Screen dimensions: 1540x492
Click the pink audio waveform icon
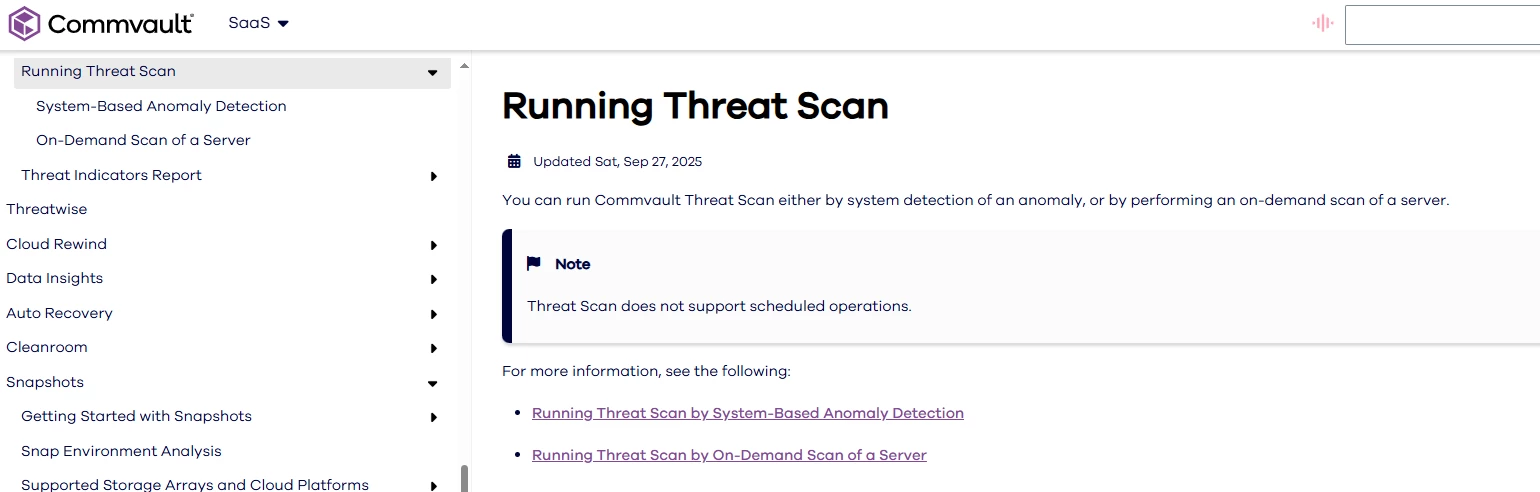[x=1323, y=23]
